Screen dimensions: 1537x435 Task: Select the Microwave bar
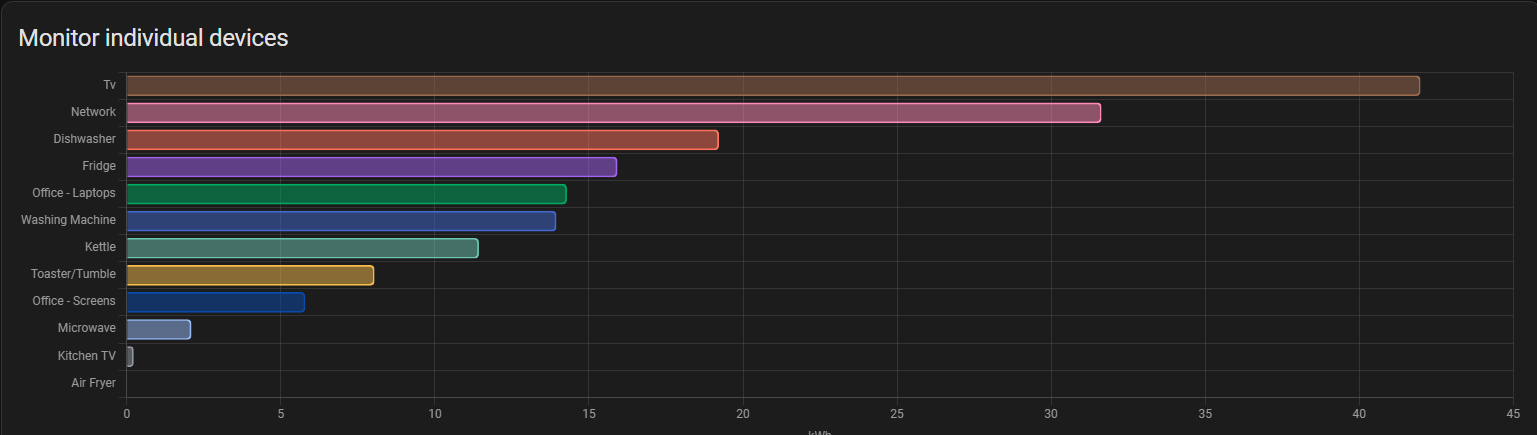(158, 329)
